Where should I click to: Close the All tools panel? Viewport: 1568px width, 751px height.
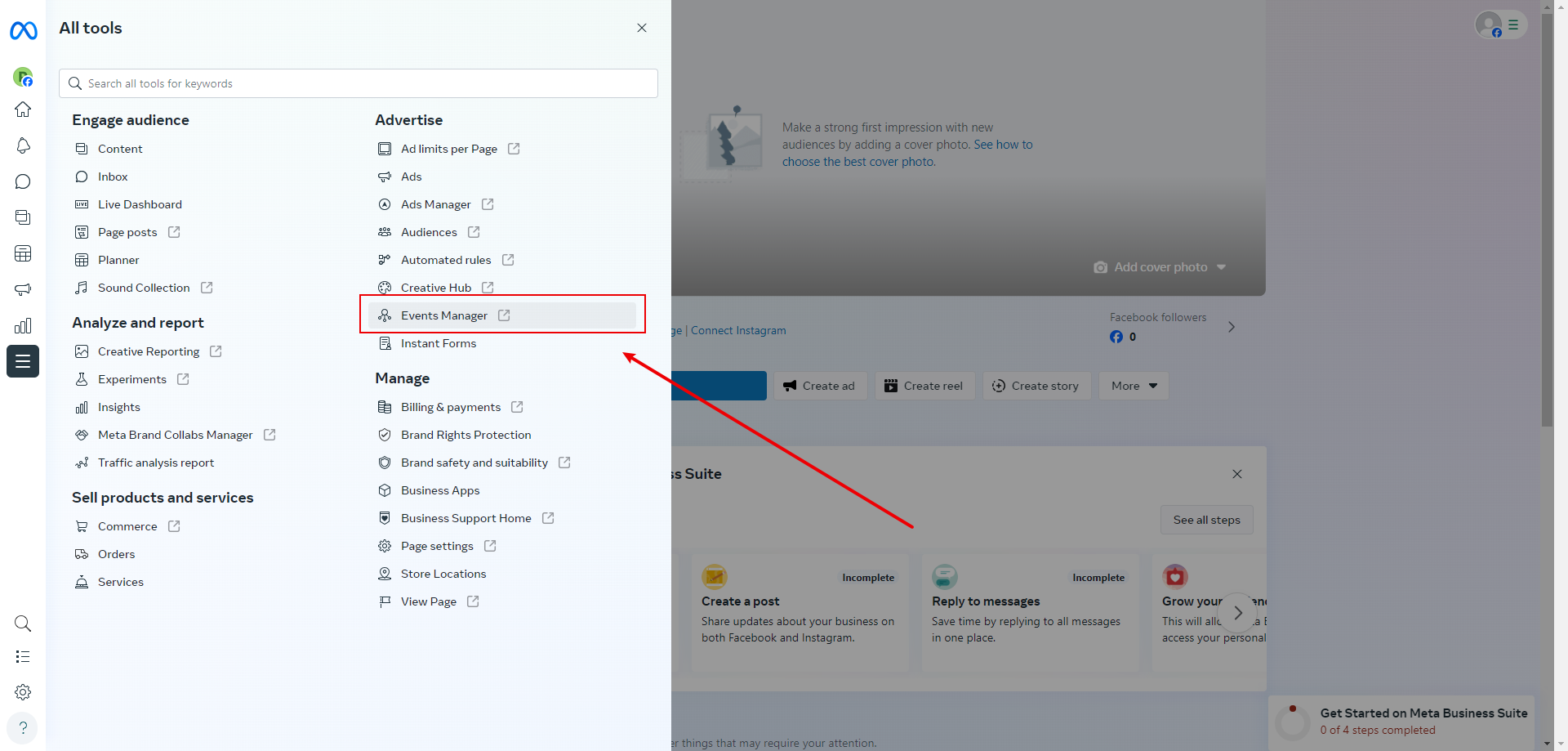642,28
